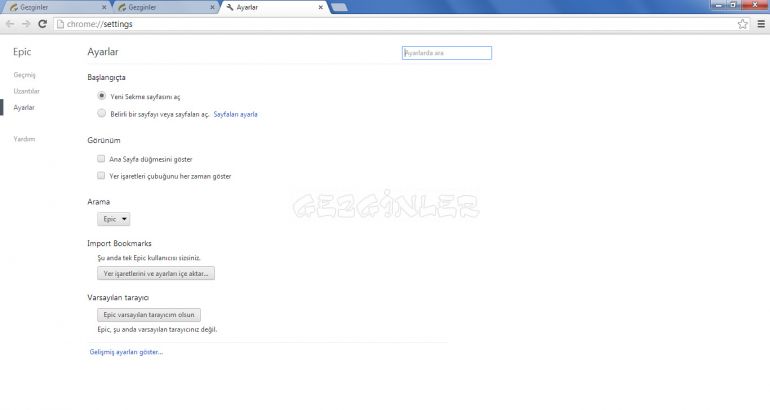Screen dimensions: 770x410
Task: Open the Epic search engine dropdown
Action: pyautogui.click(x=113, y=219)
